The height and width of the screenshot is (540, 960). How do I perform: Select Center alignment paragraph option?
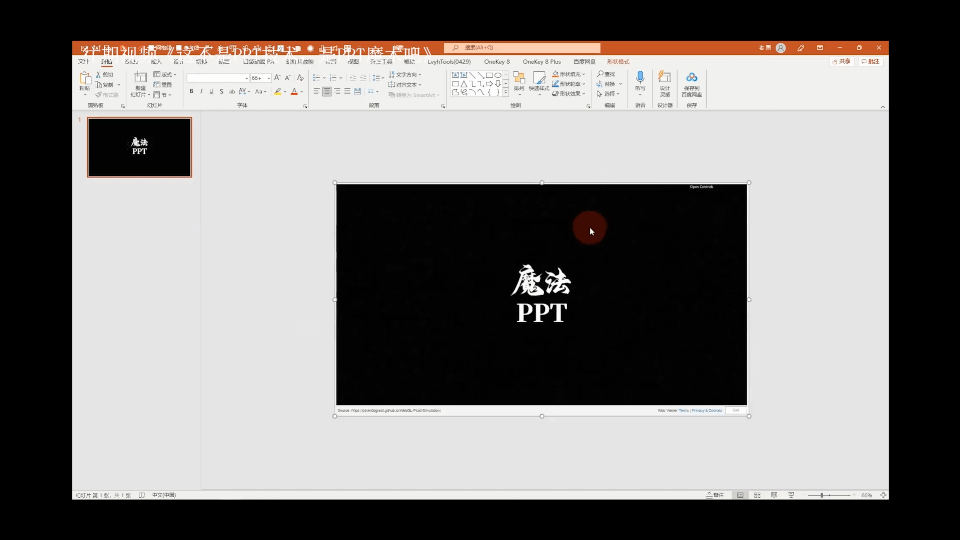(x=327, y=91)
